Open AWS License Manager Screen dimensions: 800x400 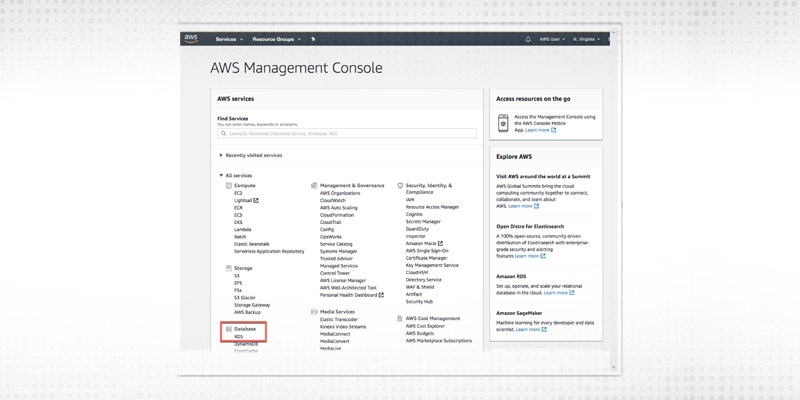coord(343,280)
